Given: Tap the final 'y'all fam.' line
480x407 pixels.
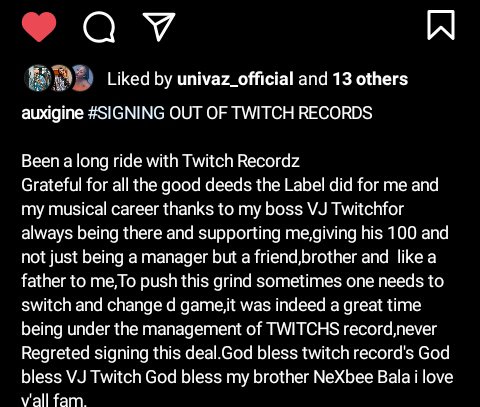Looking at the screenshot, I should pyautogui.click(x=54, y=400).
